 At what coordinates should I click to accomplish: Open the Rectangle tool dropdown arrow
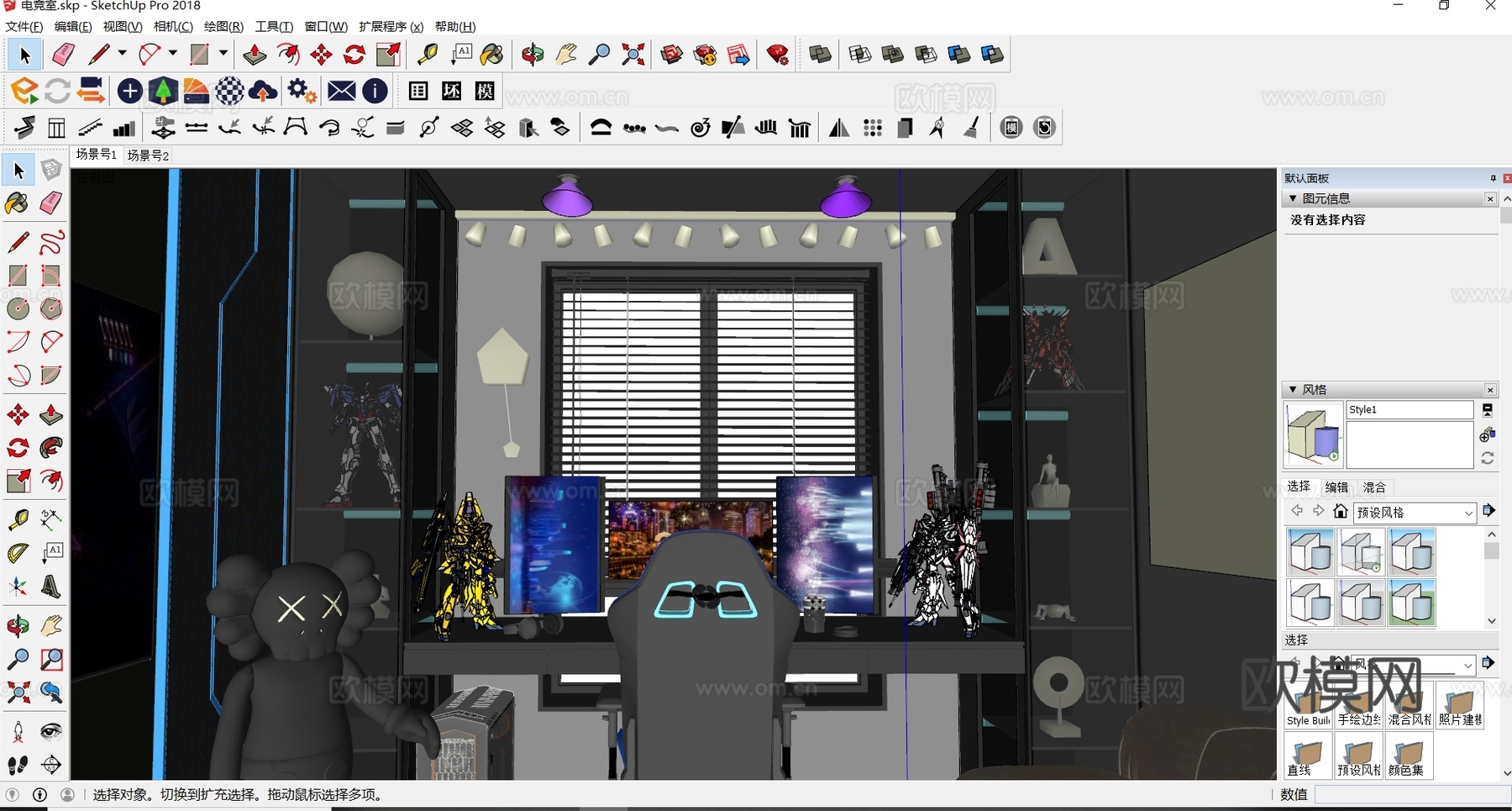click(x=223, y=53)
